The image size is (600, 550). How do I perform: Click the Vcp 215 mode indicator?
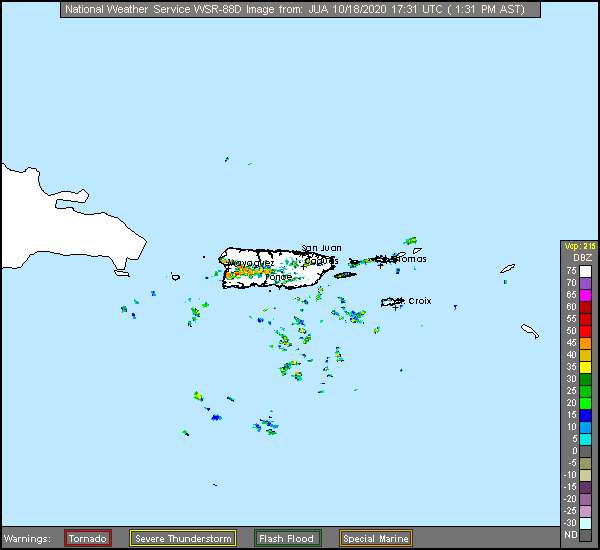(579, 246)
